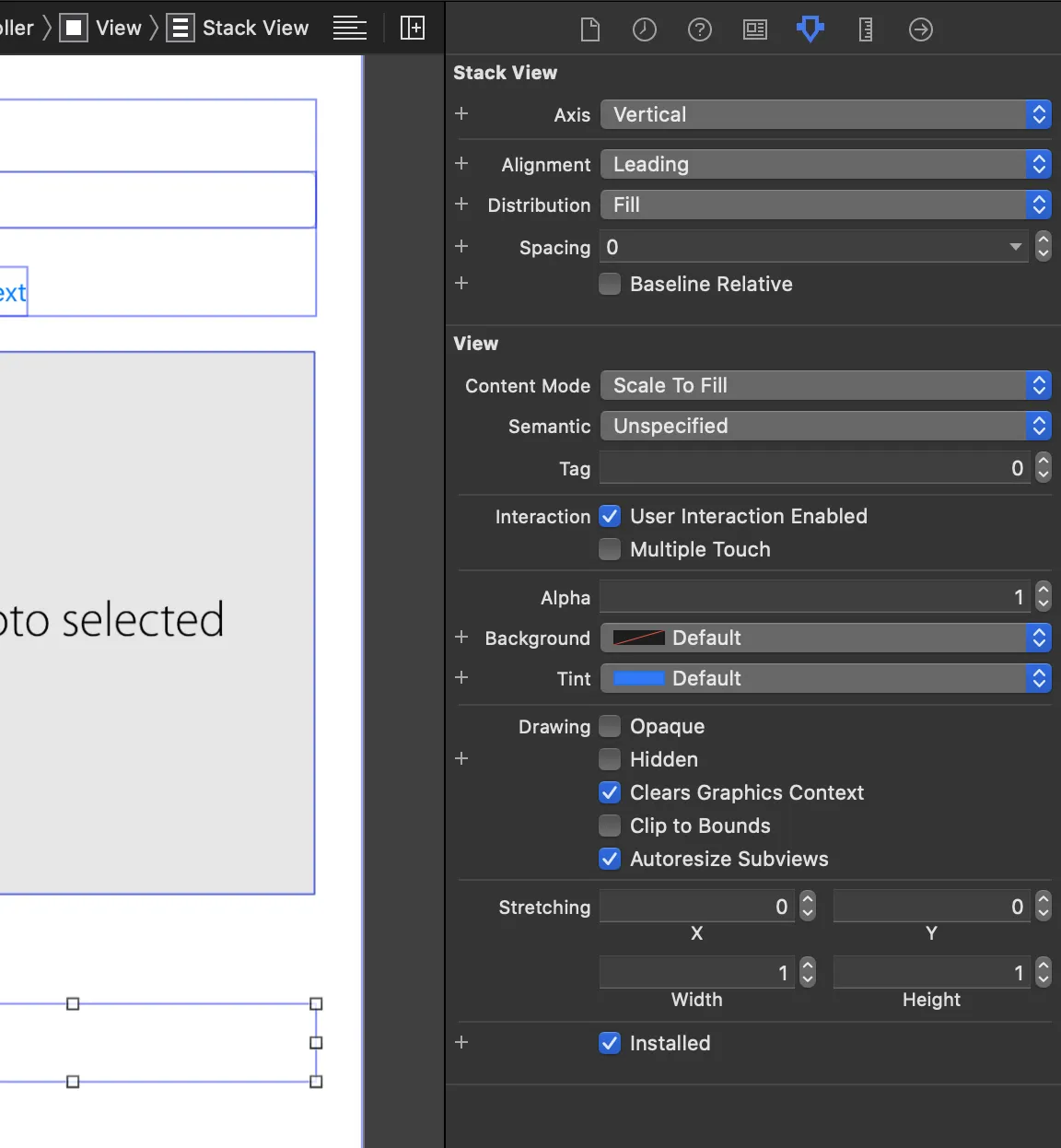Show the Quick Help inspector
Viewport: 1061px width, 1148px height.
[700, 29]
